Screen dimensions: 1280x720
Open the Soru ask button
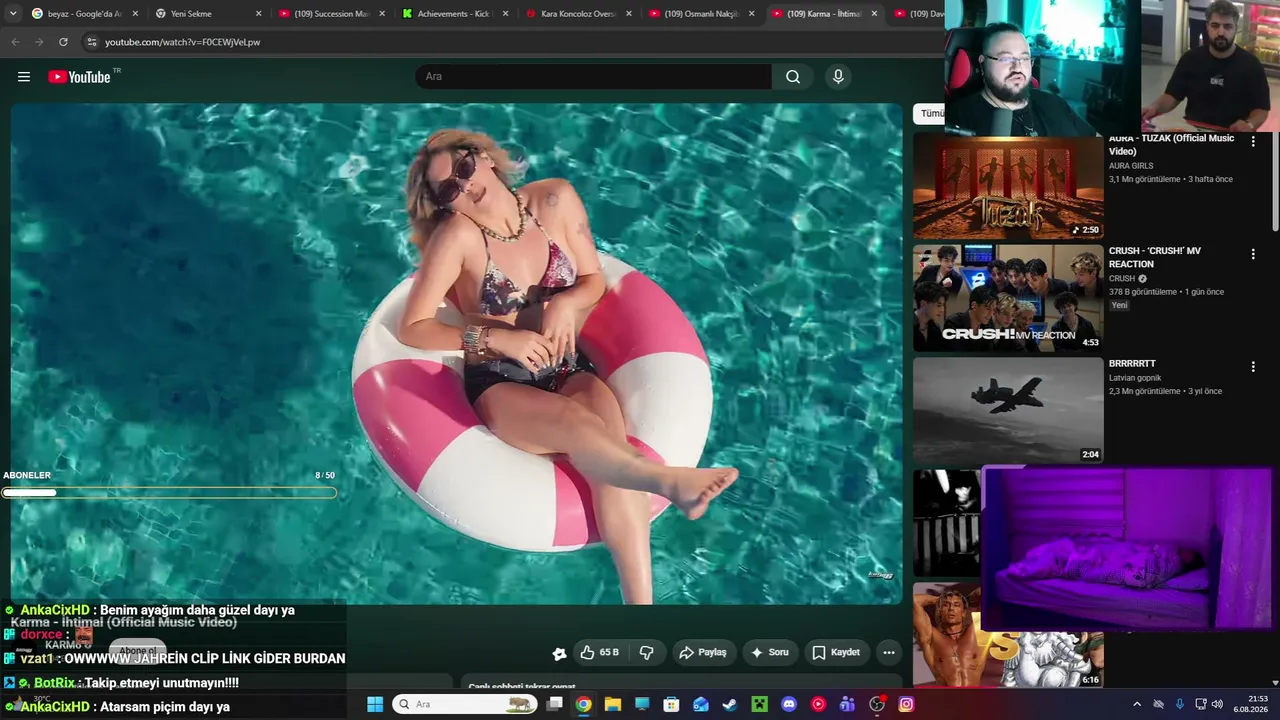click(x=770, y=652)
